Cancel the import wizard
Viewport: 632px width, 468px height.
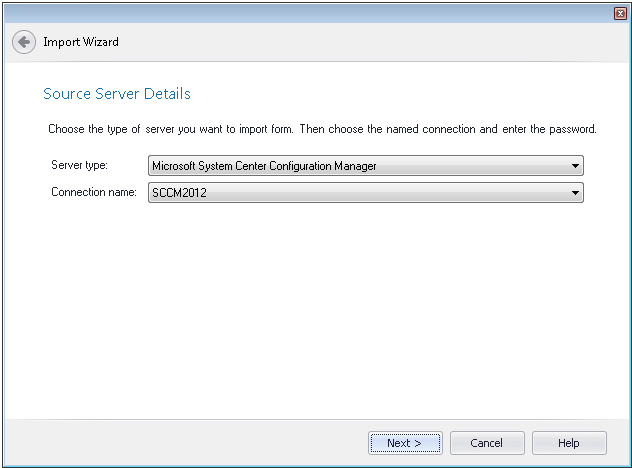pyautogui.click(x=487, y=443)
